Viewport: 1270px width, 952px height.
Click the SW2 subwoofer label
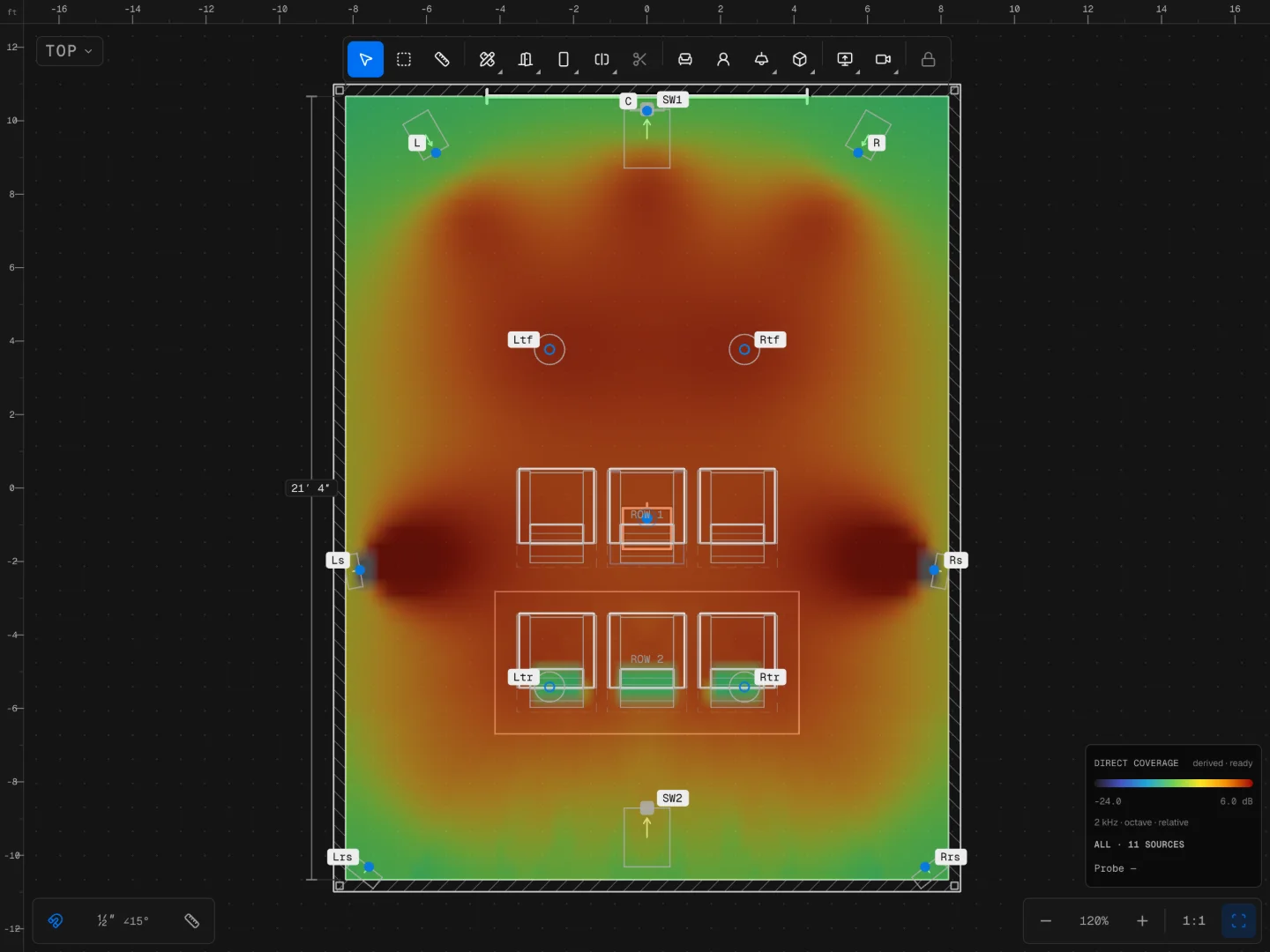coord(672,798)
